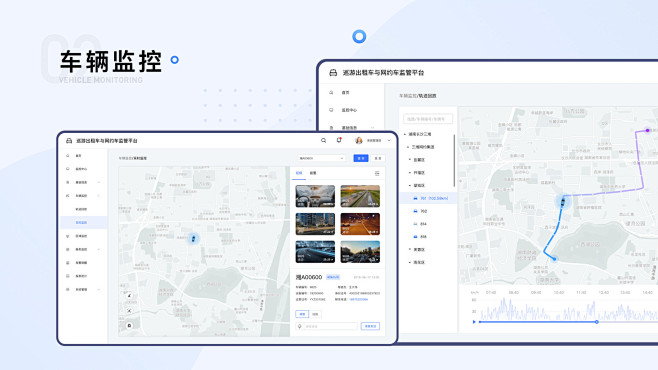Focus the tree search field in the back window
The height and width of the screenshot is (370, 658).
[x=428, y=119]
